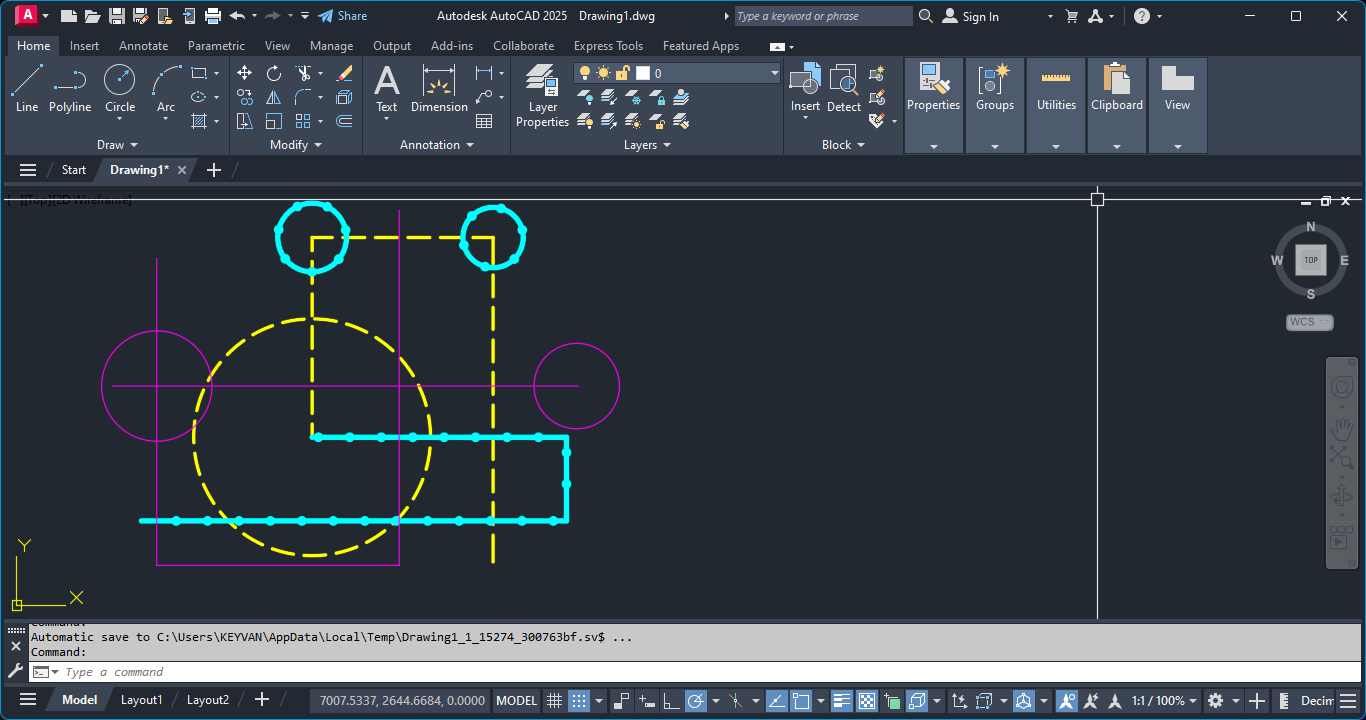
Task: Toggle grid display in status bar
Action: pos(554,701)
